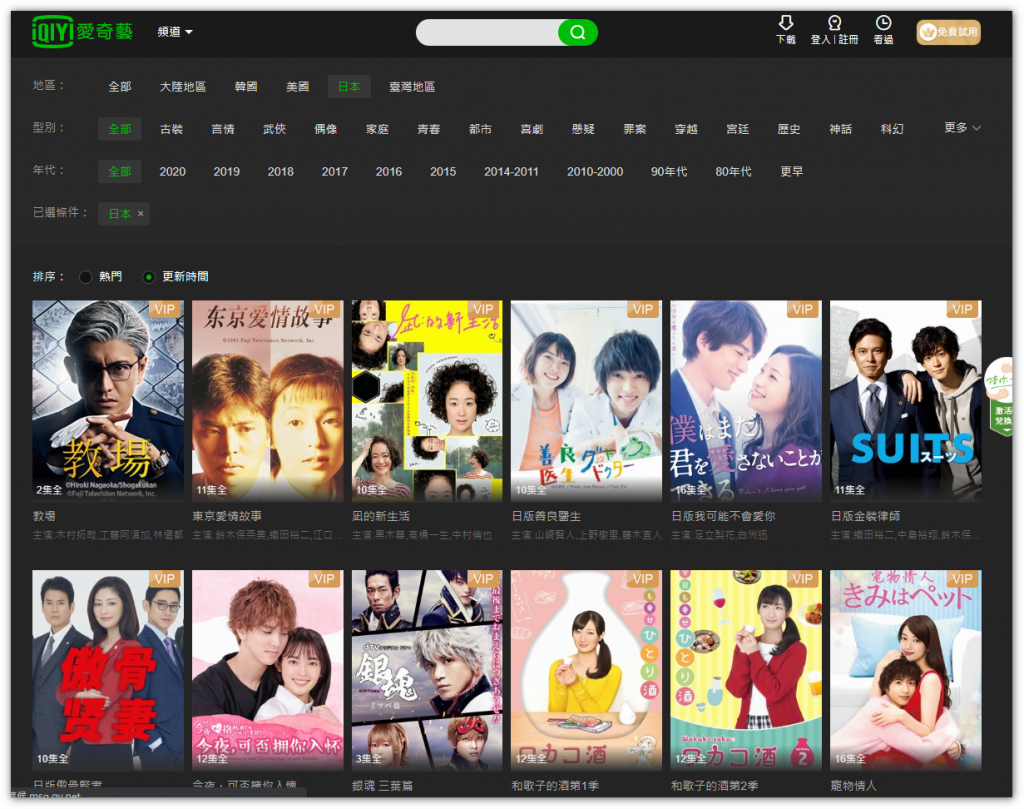Screen dimensions: 1024x809
Task: Open the 日版我可能不會愛你 poster
Action: [746, 401]
